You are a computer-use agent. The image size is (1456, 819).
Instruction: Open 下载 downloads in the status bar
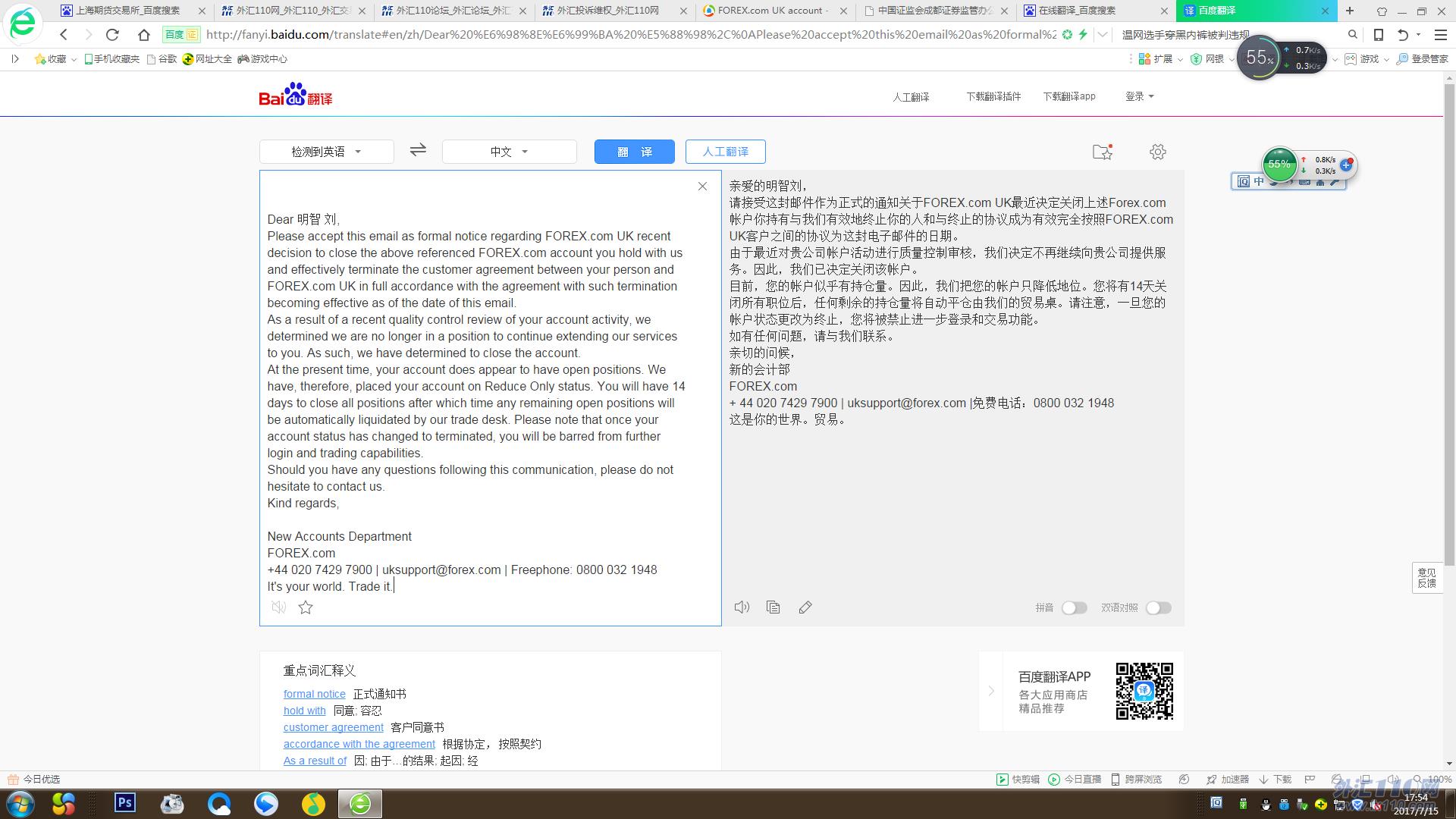(1276, 779)
